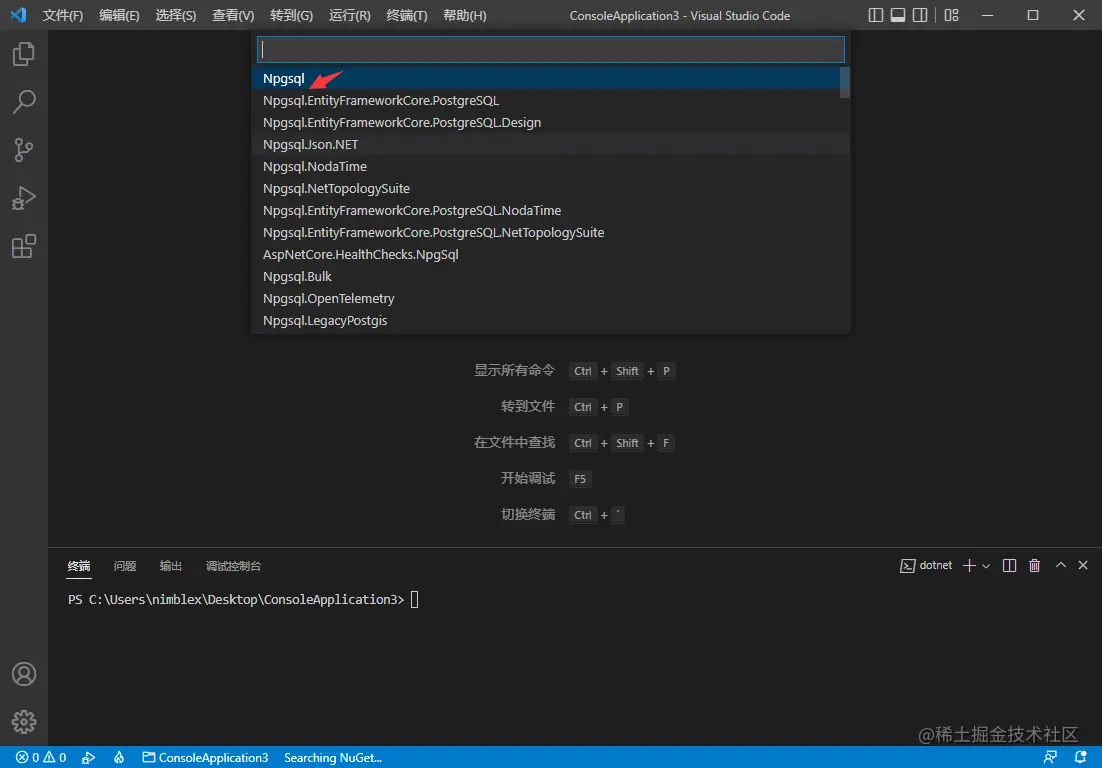Viewport: 1102px width, 768px height.
Task: Select AspNetCore.HealthChecks.NpgSql package
Action: (546, 254)
